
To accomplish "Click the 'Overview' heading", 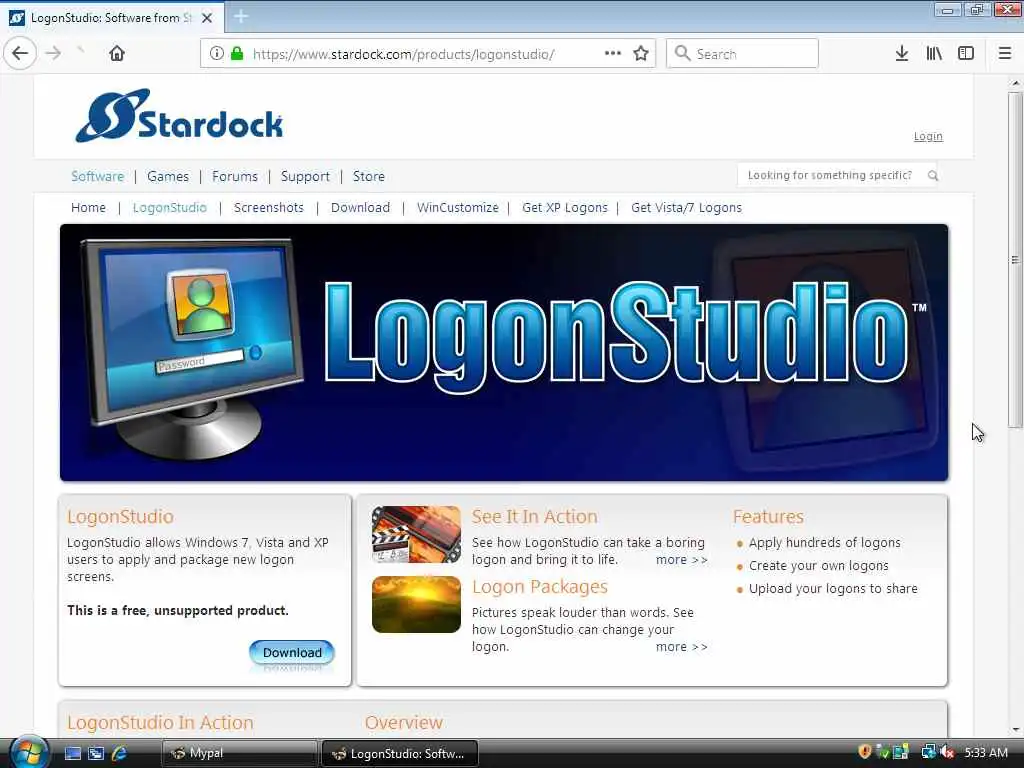I will tap(404, 723).
